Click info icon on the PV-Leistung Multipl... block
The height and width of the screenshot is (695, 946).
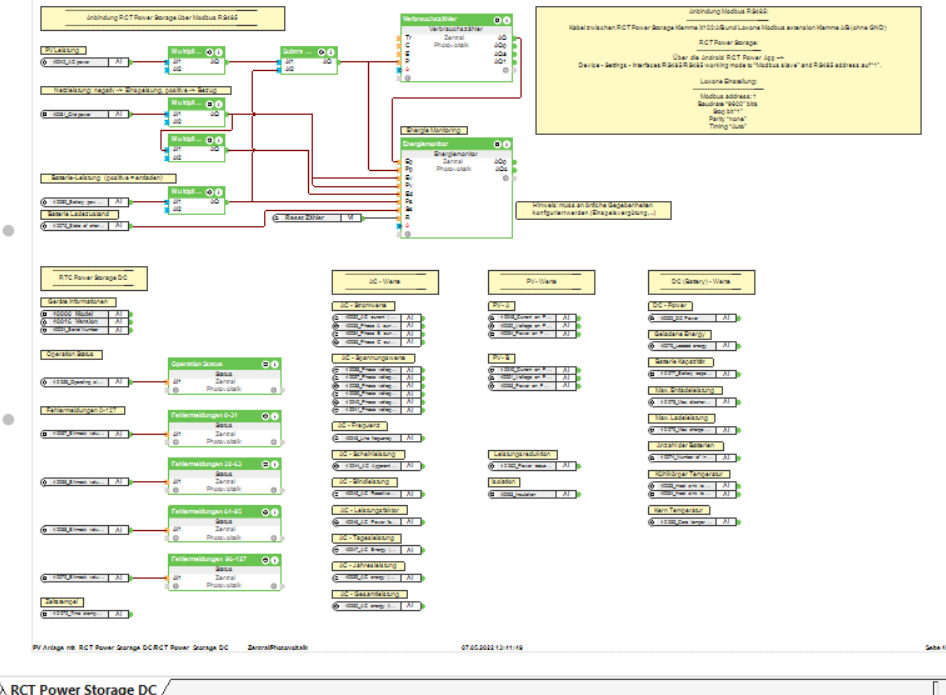coord(218,52)
